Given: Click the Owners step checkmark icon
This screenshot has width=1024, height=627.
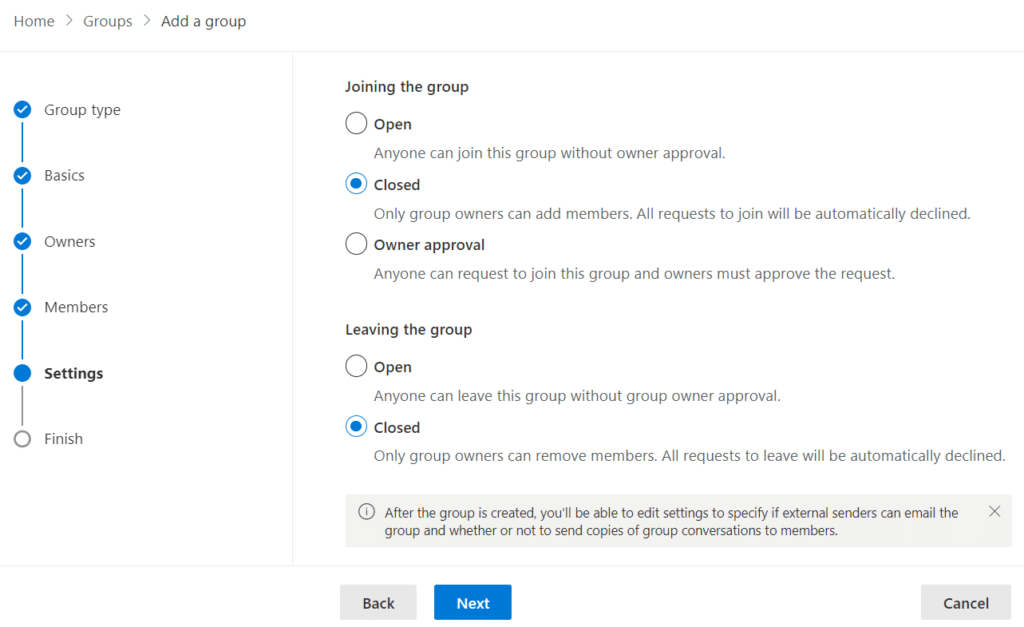Looking at the screenshot, I should click(x=22, y=242).
